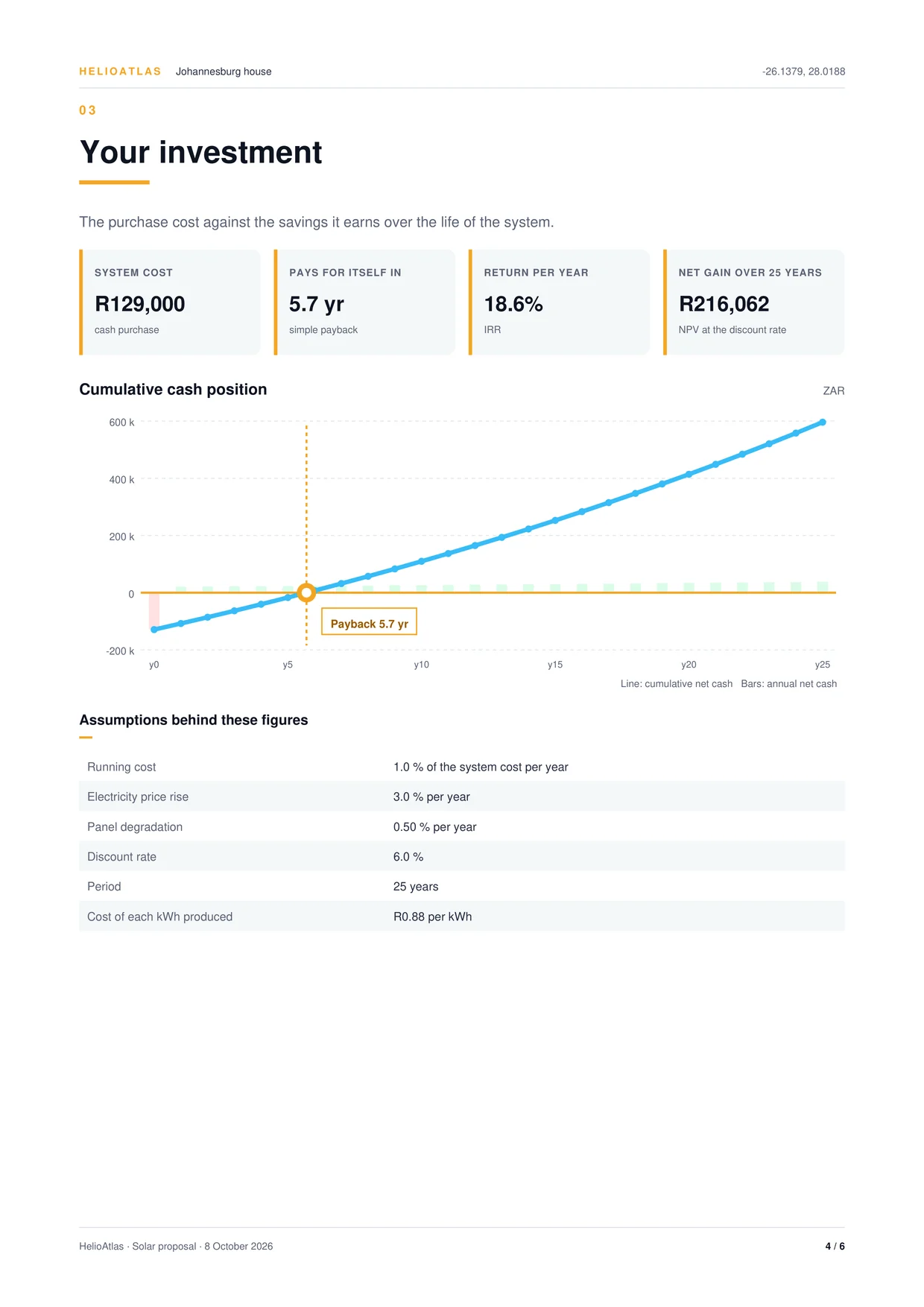Click the RETURN PER YEAR label
This screenshot has height=1307, width=924.
pyautogui.click(x=536, y=273)
